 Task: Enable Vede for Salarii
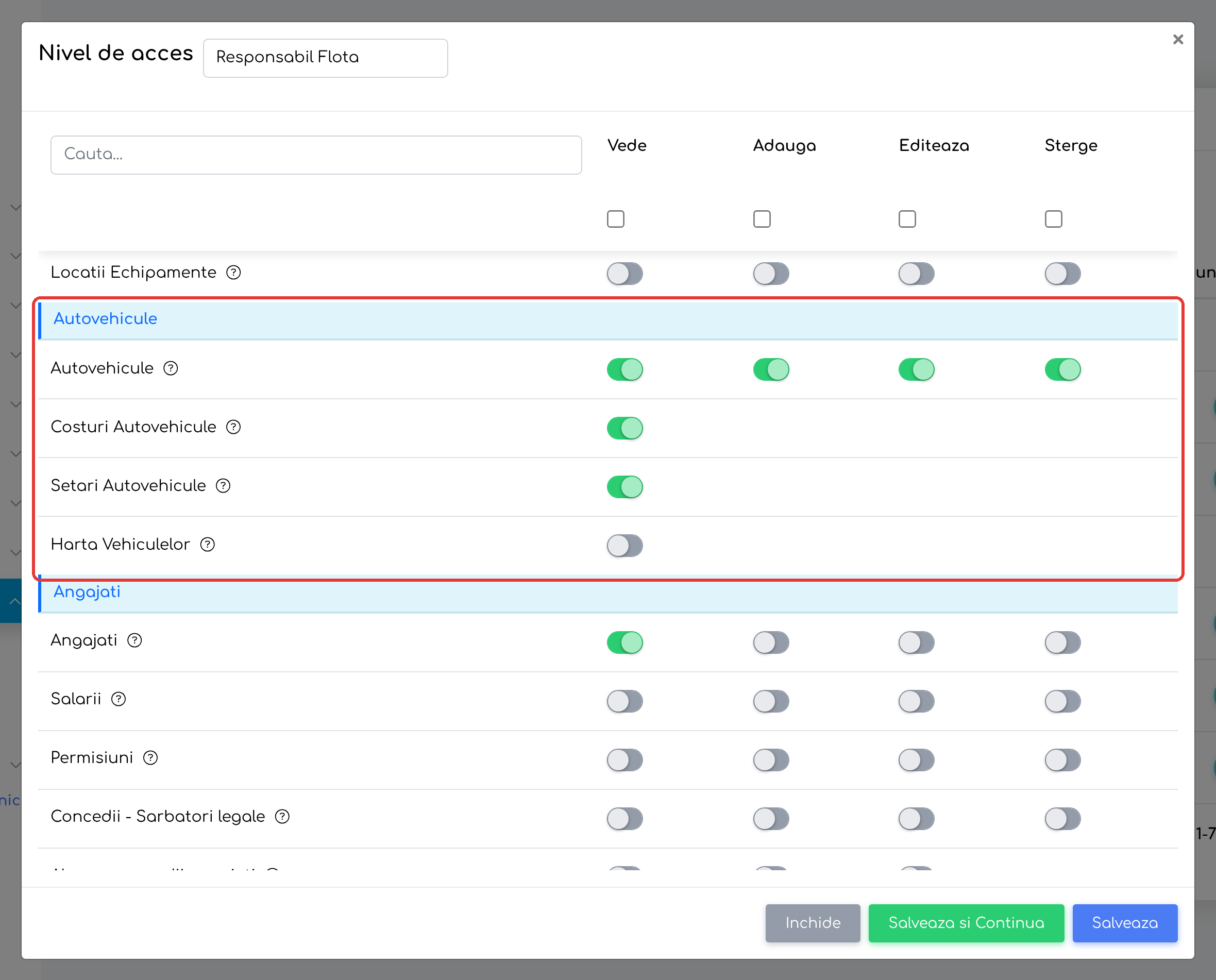[625, 702]
